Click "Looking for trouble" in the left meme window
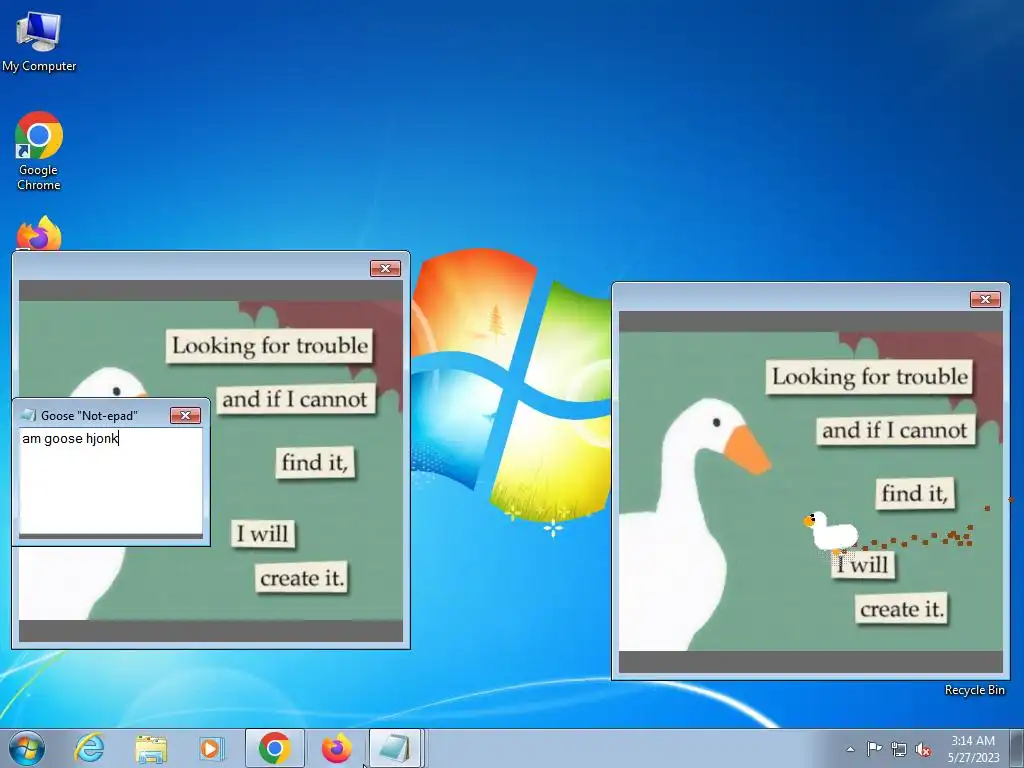The width and height of the screenshot is (1024, 768). coord(270,345)
